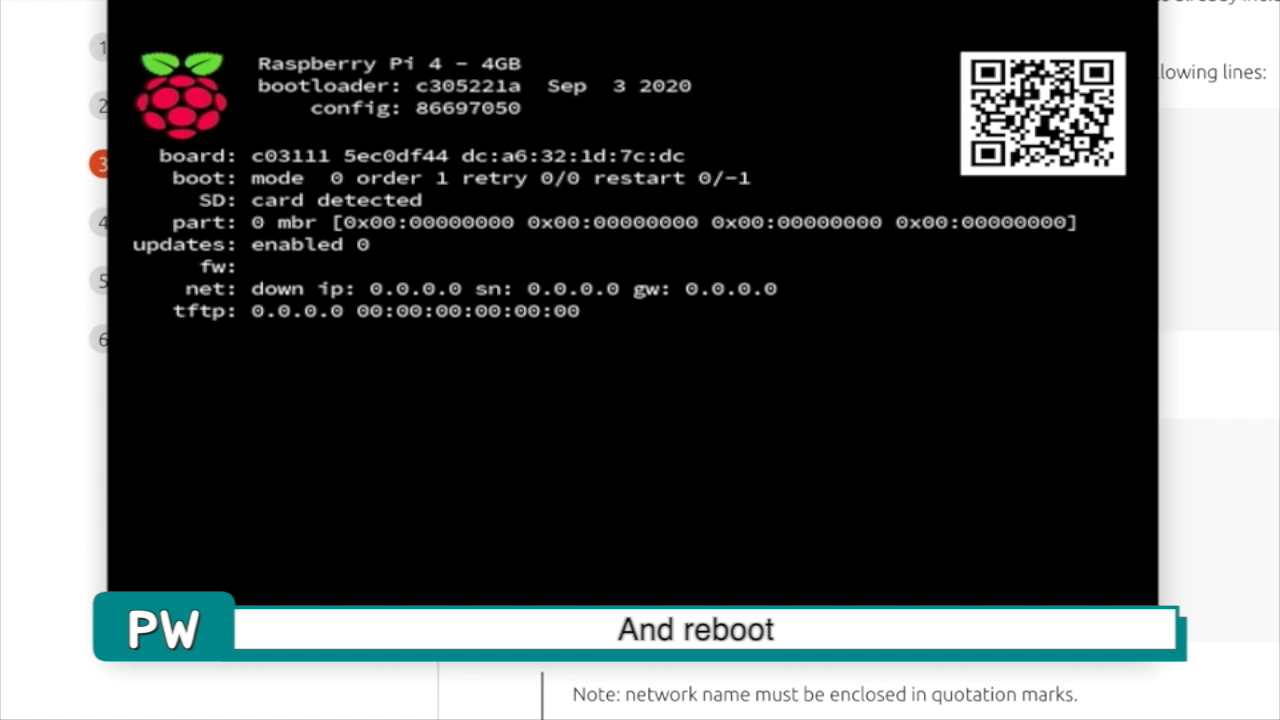The image size is (1280, 720).
Task: Select step 5 in the numbered list
Action: coord(101,281)
